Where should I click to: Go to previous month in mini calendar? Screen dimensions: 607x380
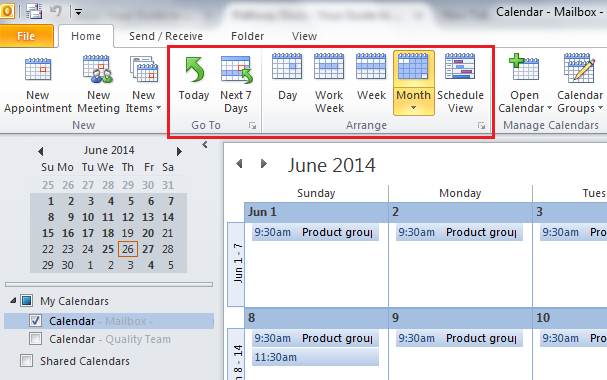click(x=41, y=151)
